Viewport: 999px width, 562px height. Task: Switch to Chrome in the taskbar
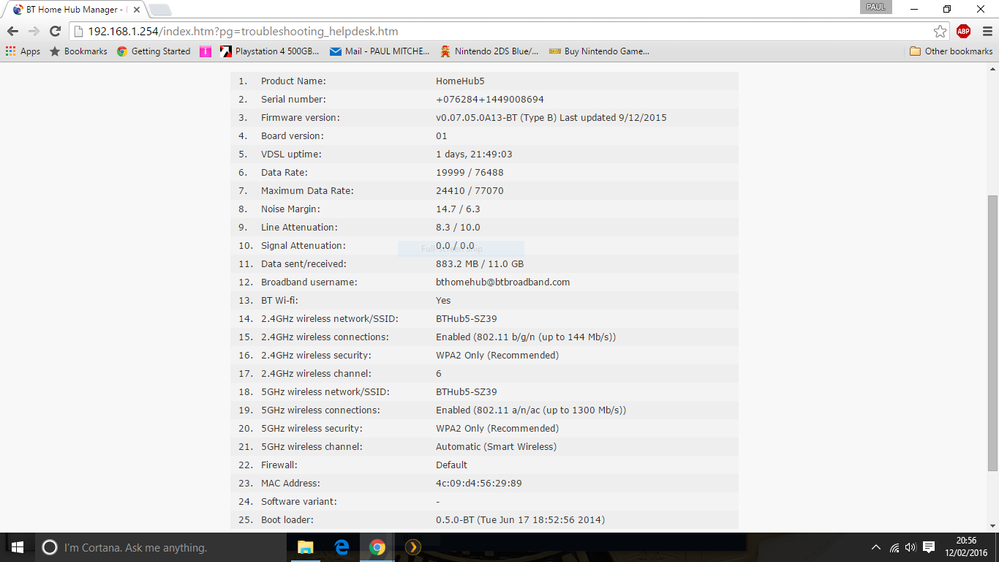point(377,547)
